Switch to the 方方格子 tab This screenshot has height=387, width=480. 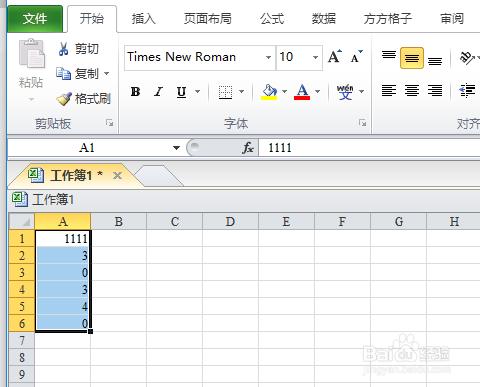coord(388,19)
